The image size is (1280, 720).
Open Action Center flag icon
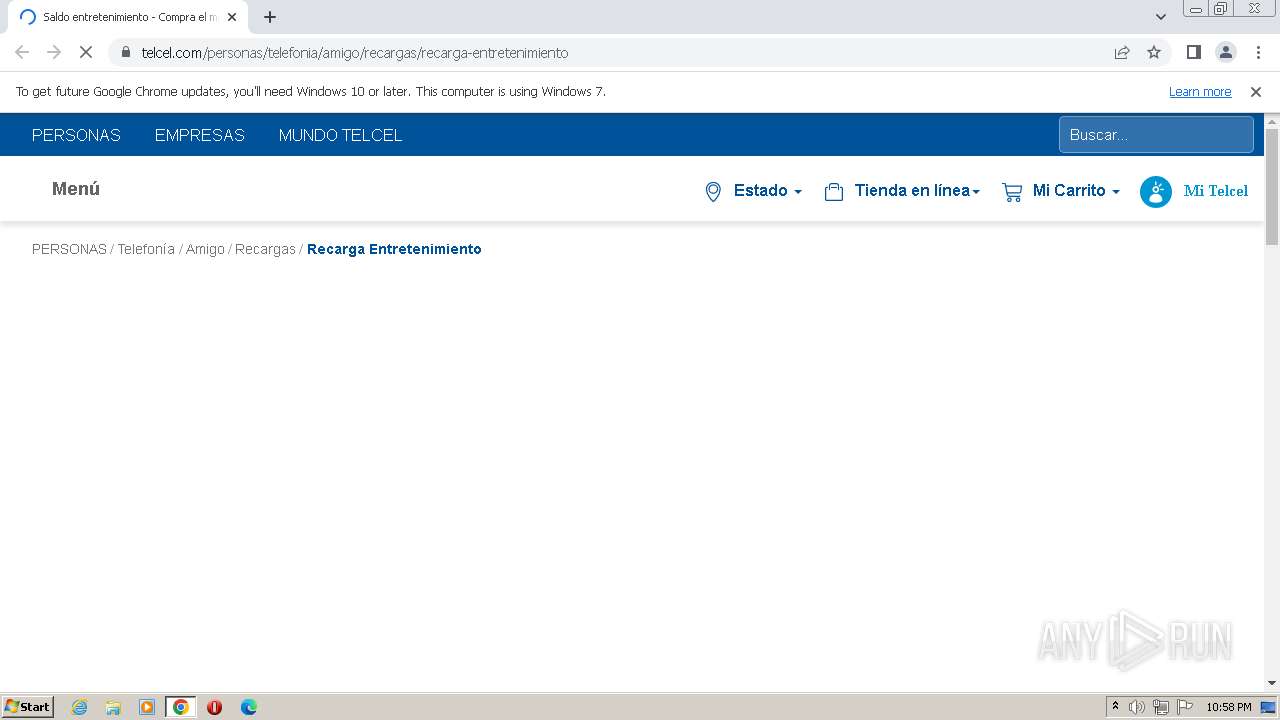pyautogui.click(x=1185, y=707)
